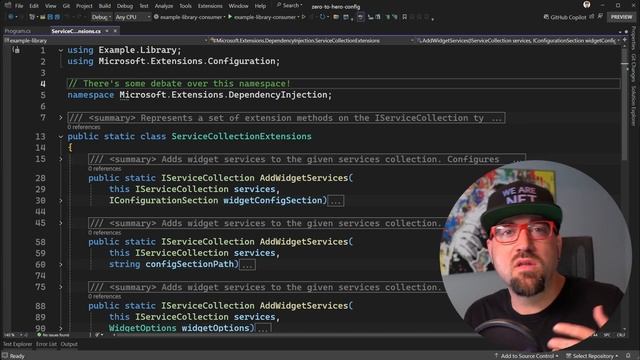The image size is (640, 360).
Task: Open the Debug configuration dropdown
Action: [x=101, y=17]
